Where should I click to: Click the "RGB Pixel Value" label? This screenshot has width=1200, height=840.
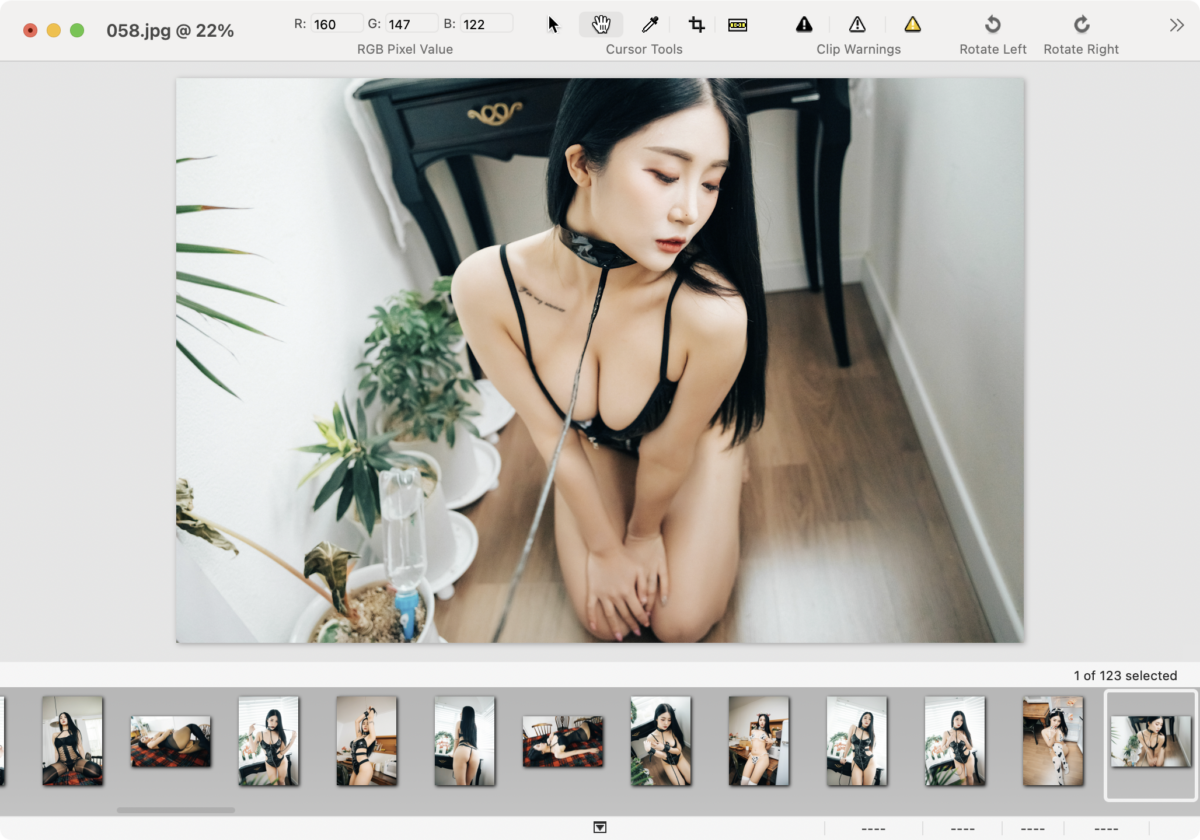[x=405, y=49]
